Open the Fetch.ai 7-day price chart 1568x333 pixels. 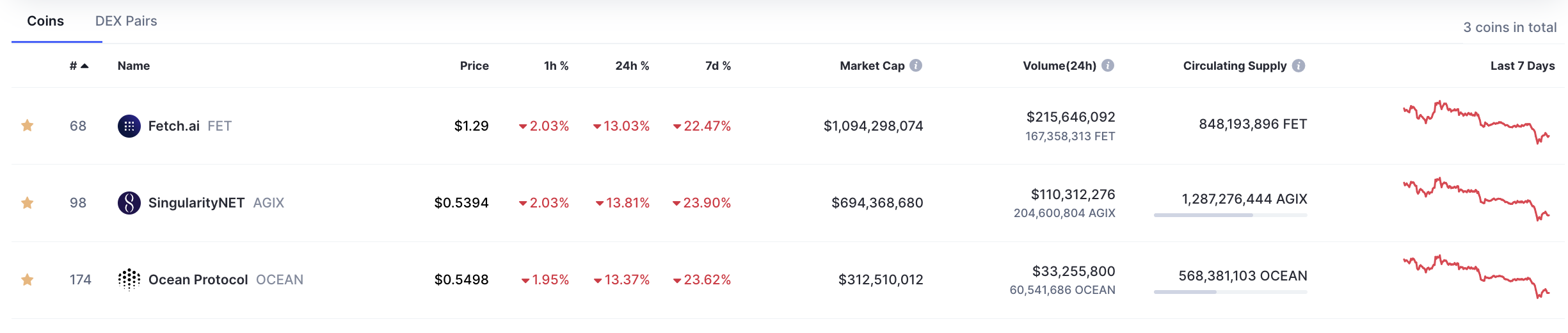click(x=1476, y=122)
